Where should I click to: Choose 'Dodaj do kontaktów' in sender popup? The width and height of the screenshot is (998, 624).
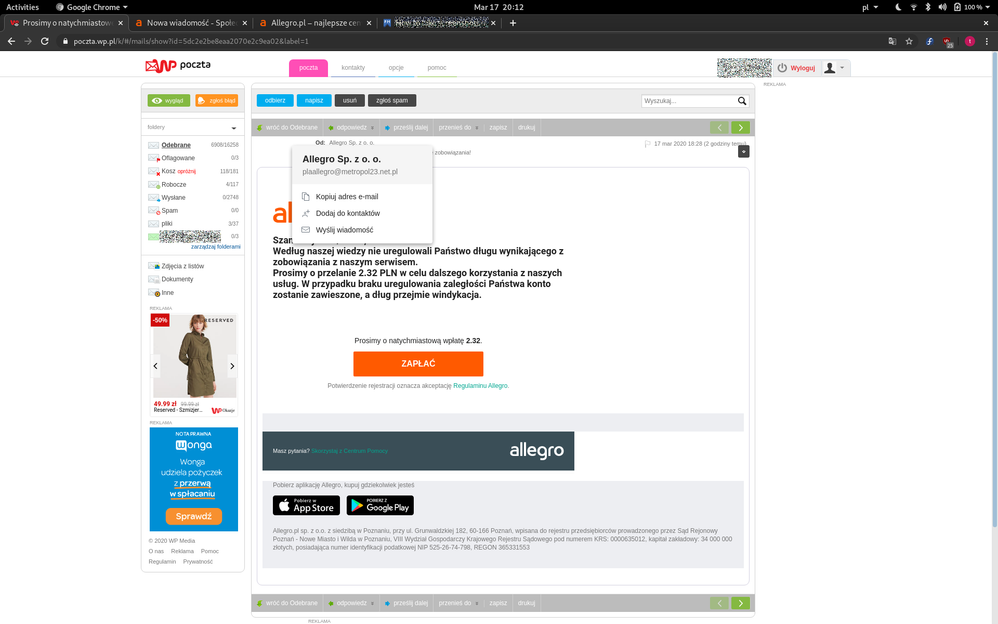click(347, 213)
